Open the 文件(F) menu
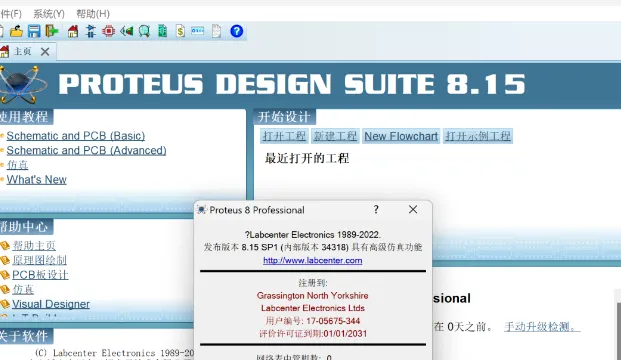The width and height of the screenshot is (621, 360). (11, 14)
